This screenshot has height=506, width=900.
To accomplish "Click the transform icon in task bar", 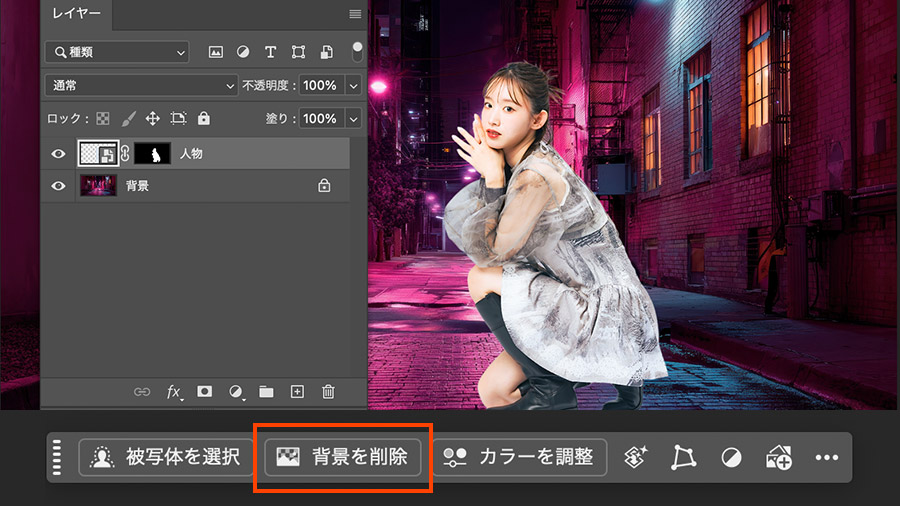I will coord(684,457).
